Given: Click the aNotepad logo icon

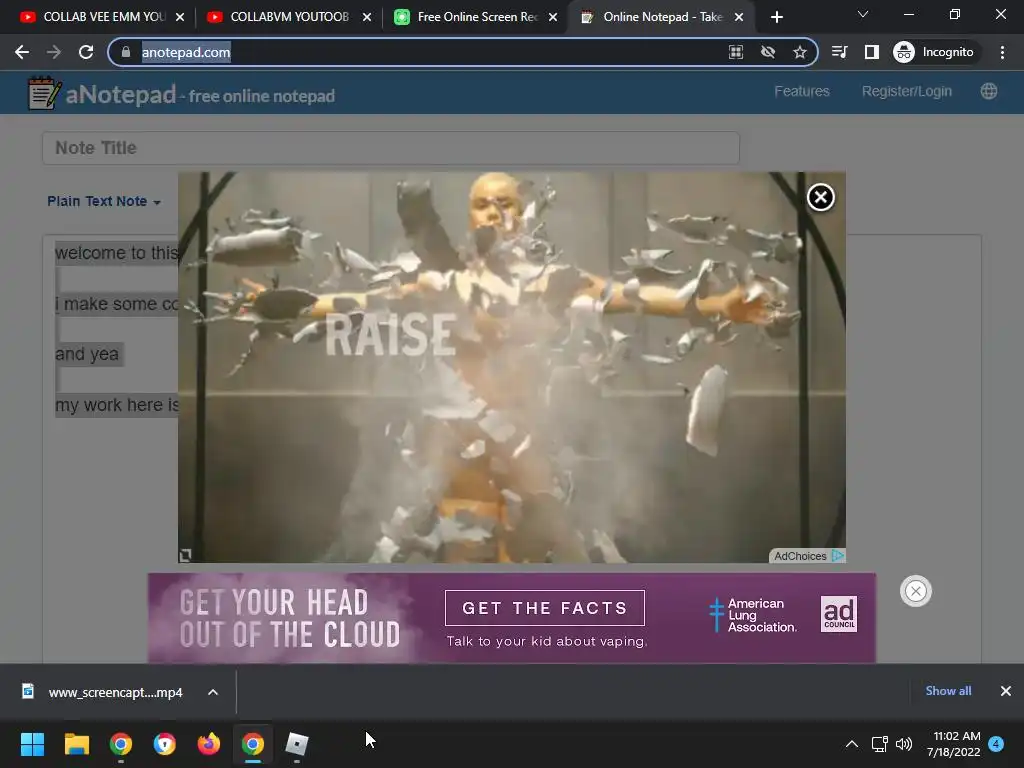Looking at the screenshot, I should (44, 93).
